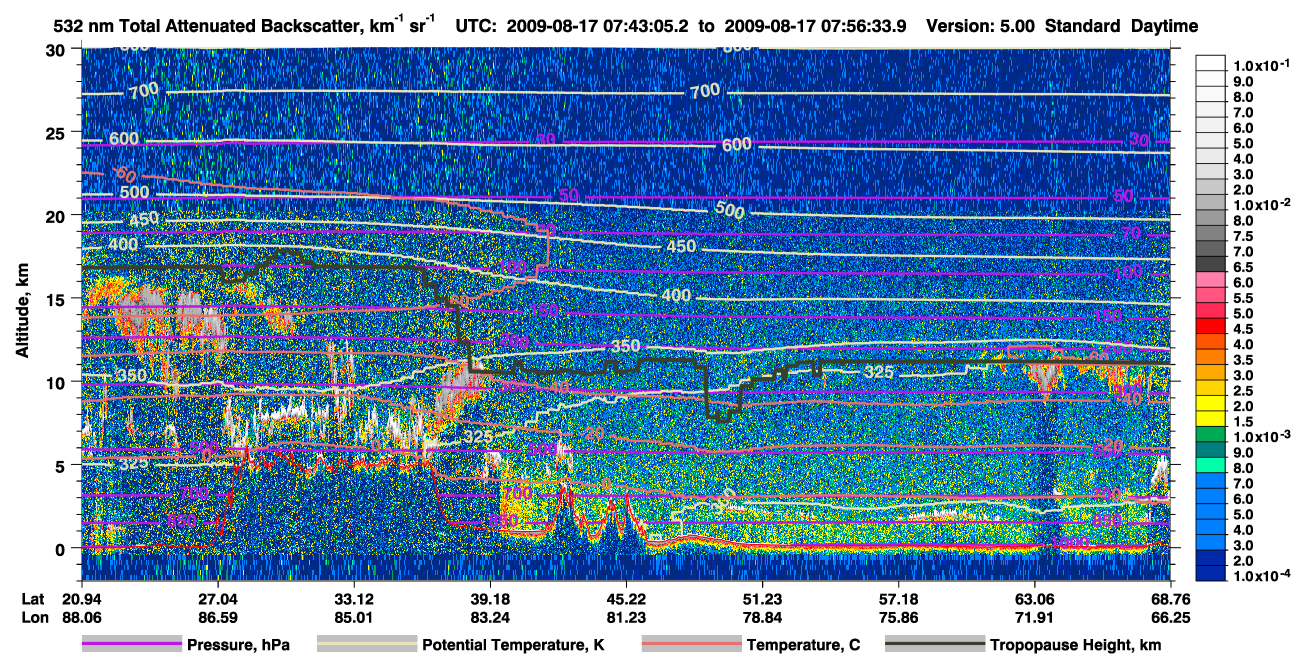Click the 'Altitude, km' axis label

click(24, 312)
